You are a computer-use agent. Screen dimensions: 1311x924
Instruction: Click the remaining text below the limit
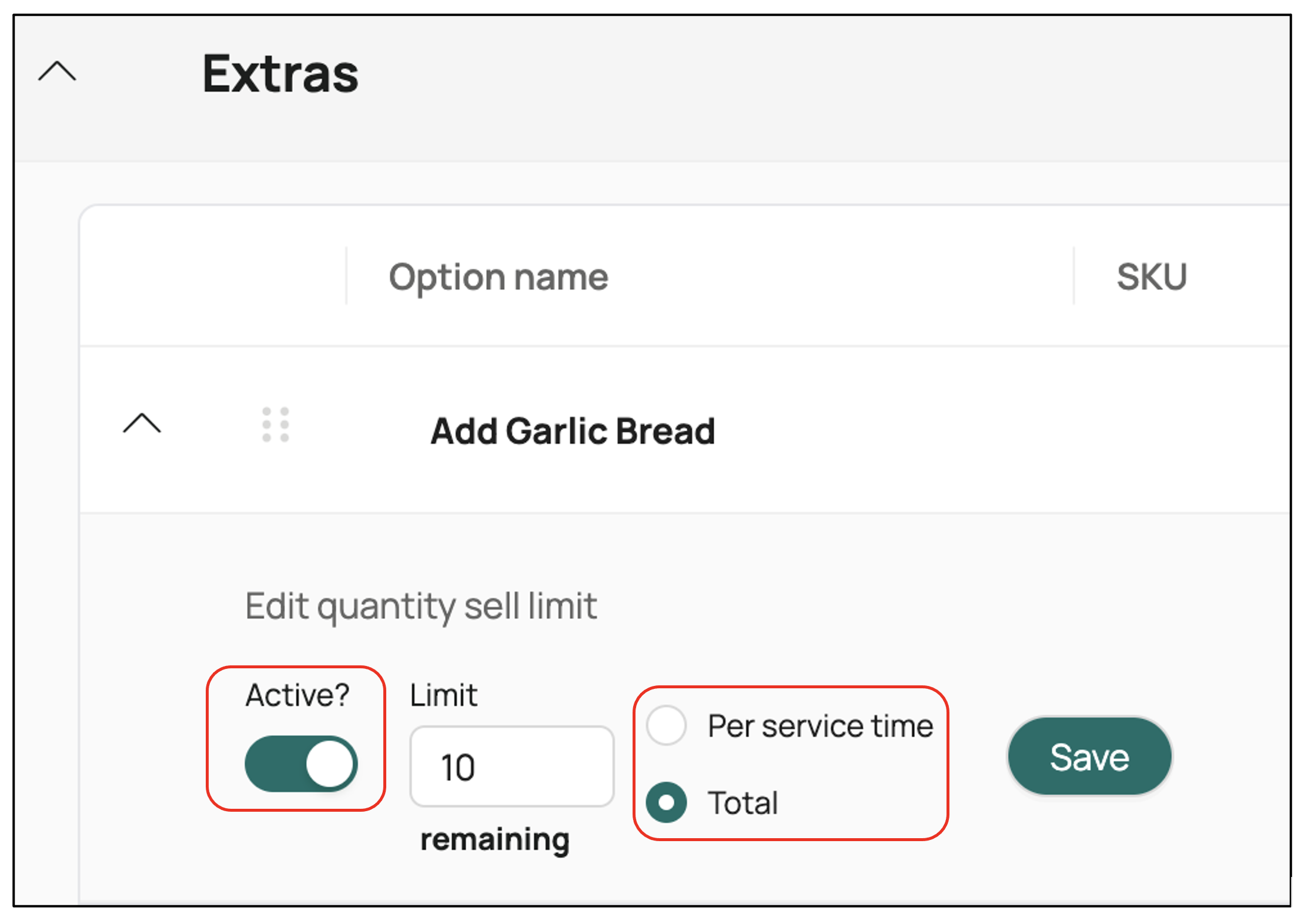pos(494,839)
